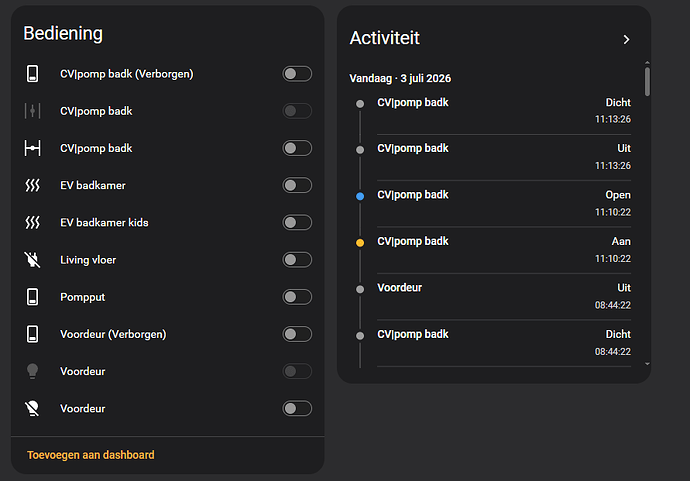690x481 pixels.
Task: Click heating waves icon beside EV badkamer
Action: point(32,185)
